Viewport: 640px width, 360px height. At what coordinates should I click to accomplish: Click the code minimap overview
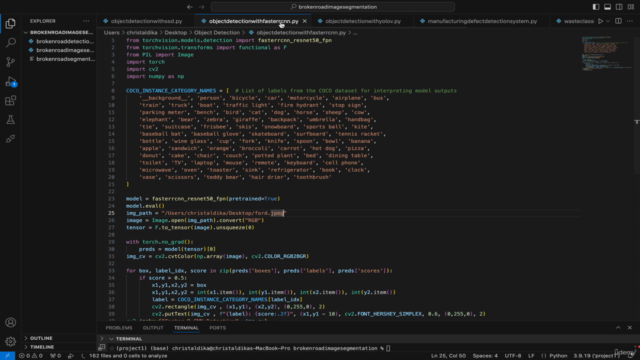tap(607, 53)
